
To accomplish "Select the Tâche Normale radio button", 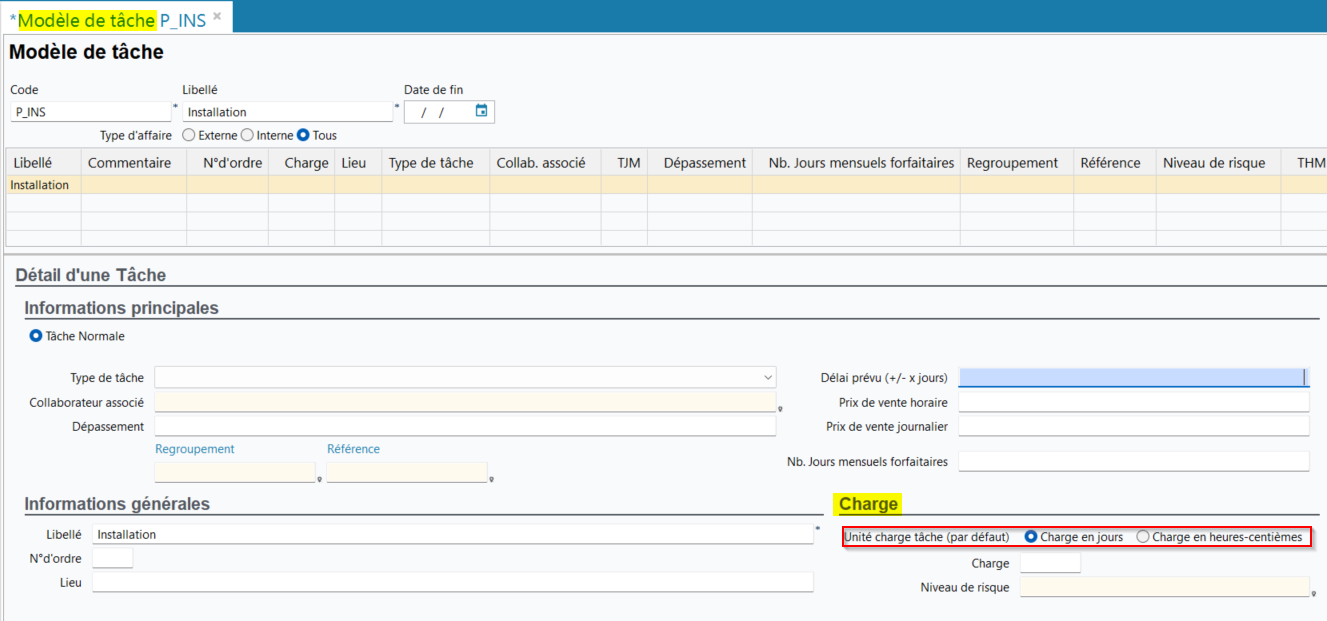I will (x=36, y=336).
